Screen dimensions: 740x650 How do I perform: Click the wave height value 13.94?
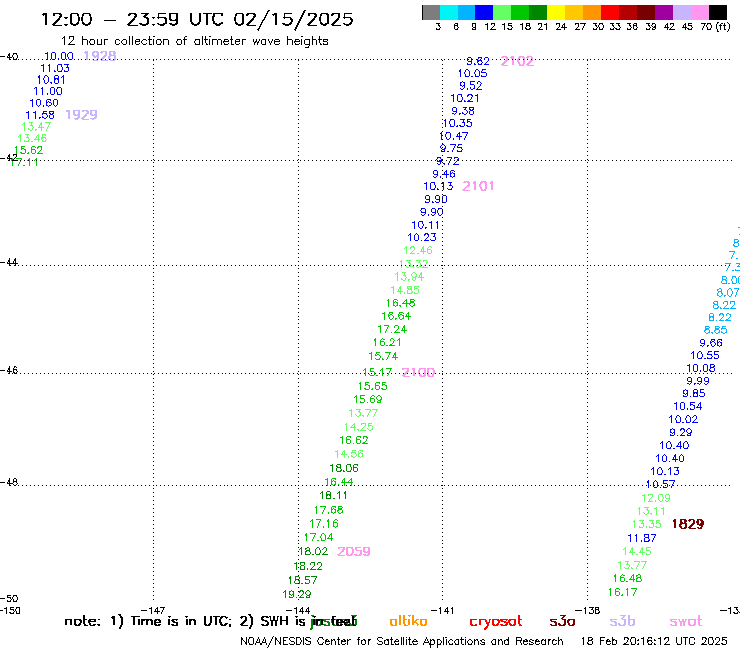pyautogui.click(x=409, y=277)
